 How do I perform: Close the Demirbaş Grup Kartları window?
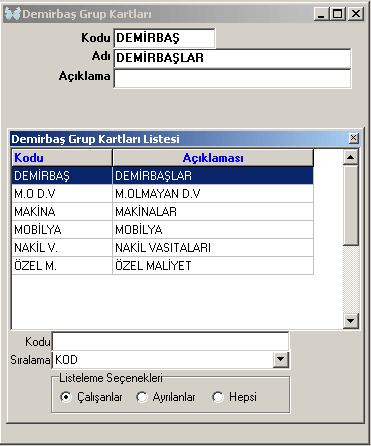click(x=356, y=14)
